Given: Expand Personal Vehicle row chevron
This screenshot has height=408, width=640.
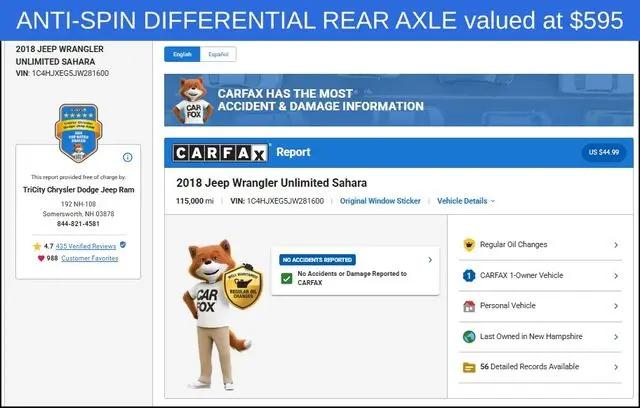Looking at the screenshot, I should pos(616,306).
